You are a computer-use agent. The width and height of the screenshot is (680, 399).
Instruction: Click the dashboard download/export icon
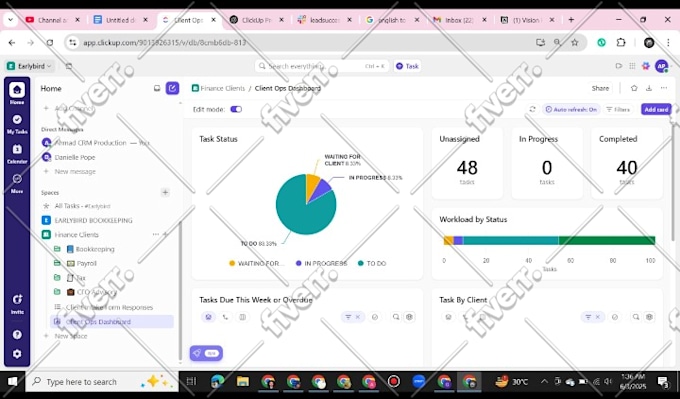(x=649, y=88)
